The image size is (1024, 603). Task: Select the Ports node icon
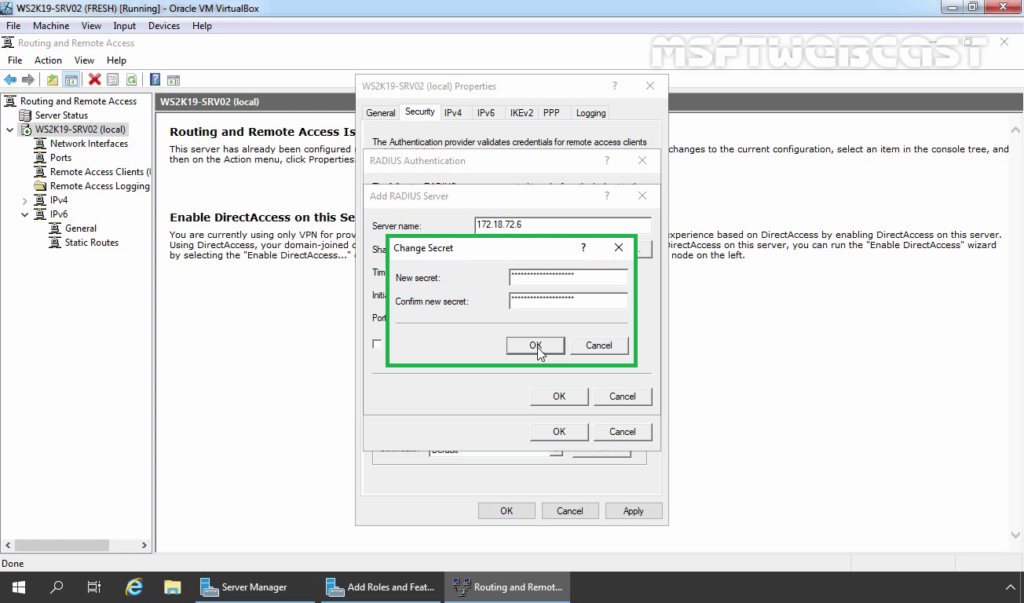(40, 157)
